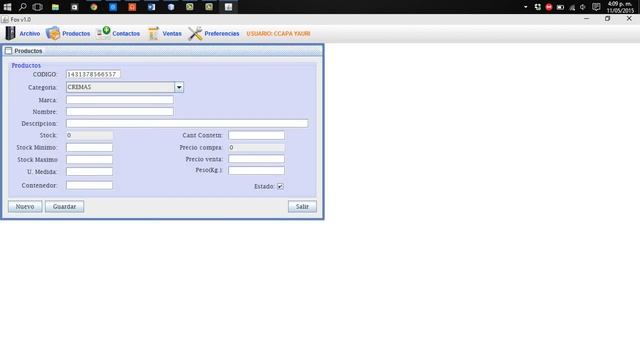Select the active Java app taskbar icon
The width and height of the screenshot is (640, 360).
pos(229,7)
